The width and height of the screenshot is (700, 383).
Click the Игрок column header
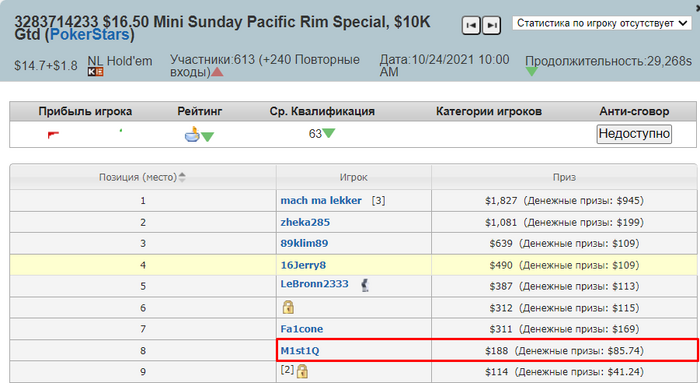(x=354, y=177)
